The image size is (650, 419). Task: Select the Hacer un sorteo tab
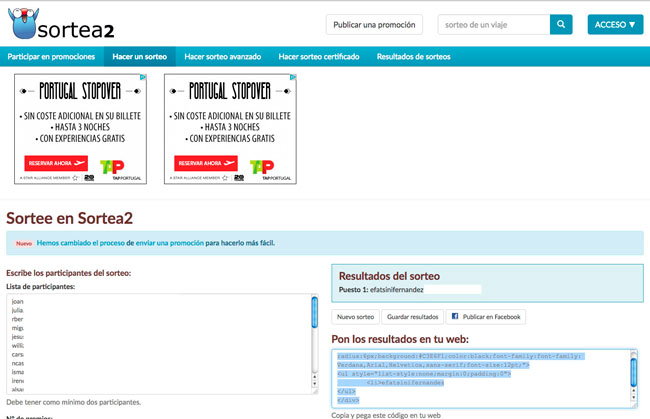(140, 57)
